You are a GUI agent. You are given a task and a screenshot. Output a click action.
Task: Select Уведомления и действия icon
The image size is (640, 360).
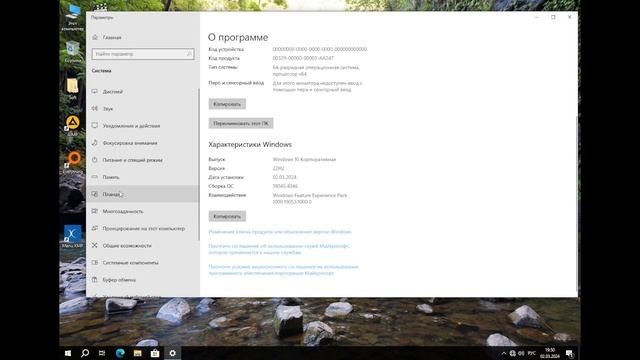(95, 126)
